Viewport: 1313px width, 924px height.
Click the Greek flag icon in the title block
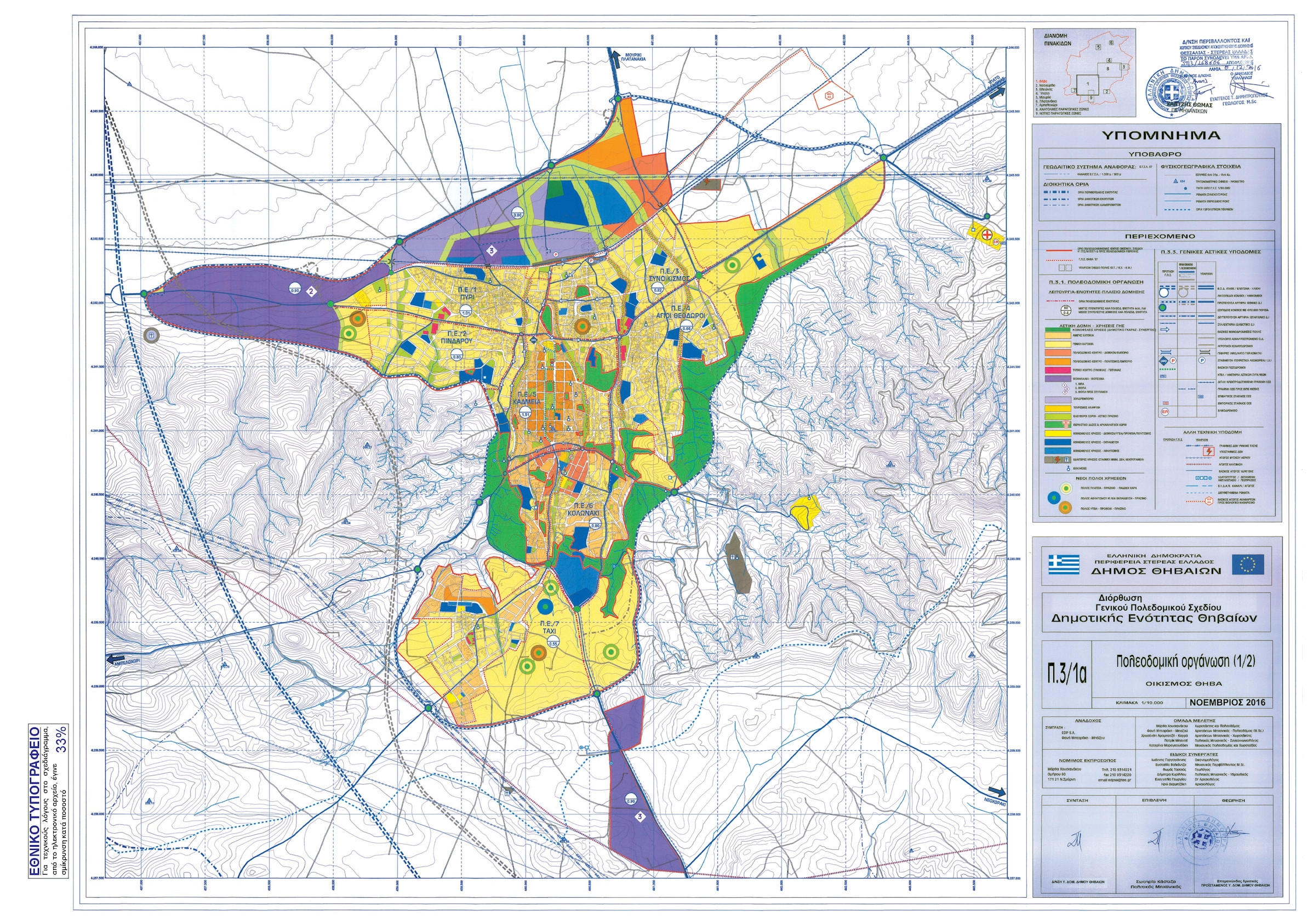pyautogui.click(x=1064, y=564)
